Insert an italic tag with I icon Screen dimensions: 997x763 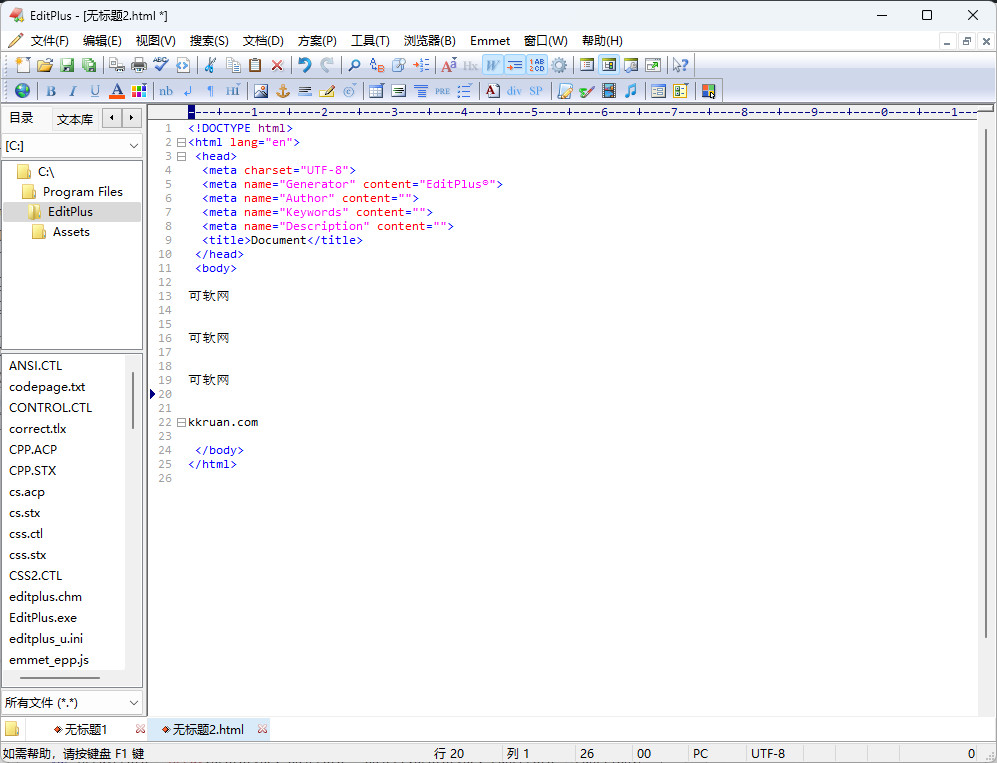(x=72, y=91)
